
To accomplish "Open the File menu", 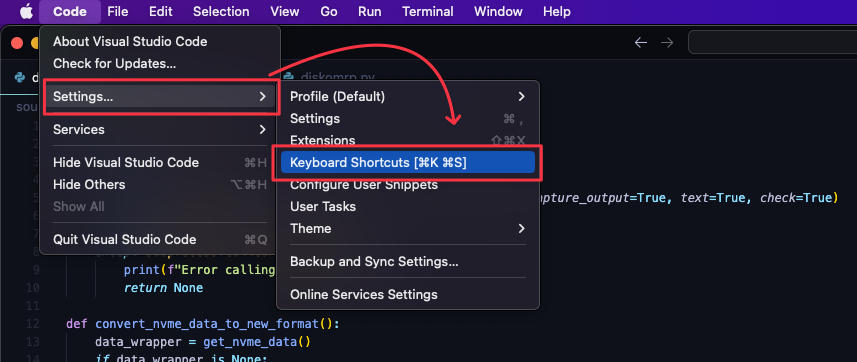I will click(118, 11).
